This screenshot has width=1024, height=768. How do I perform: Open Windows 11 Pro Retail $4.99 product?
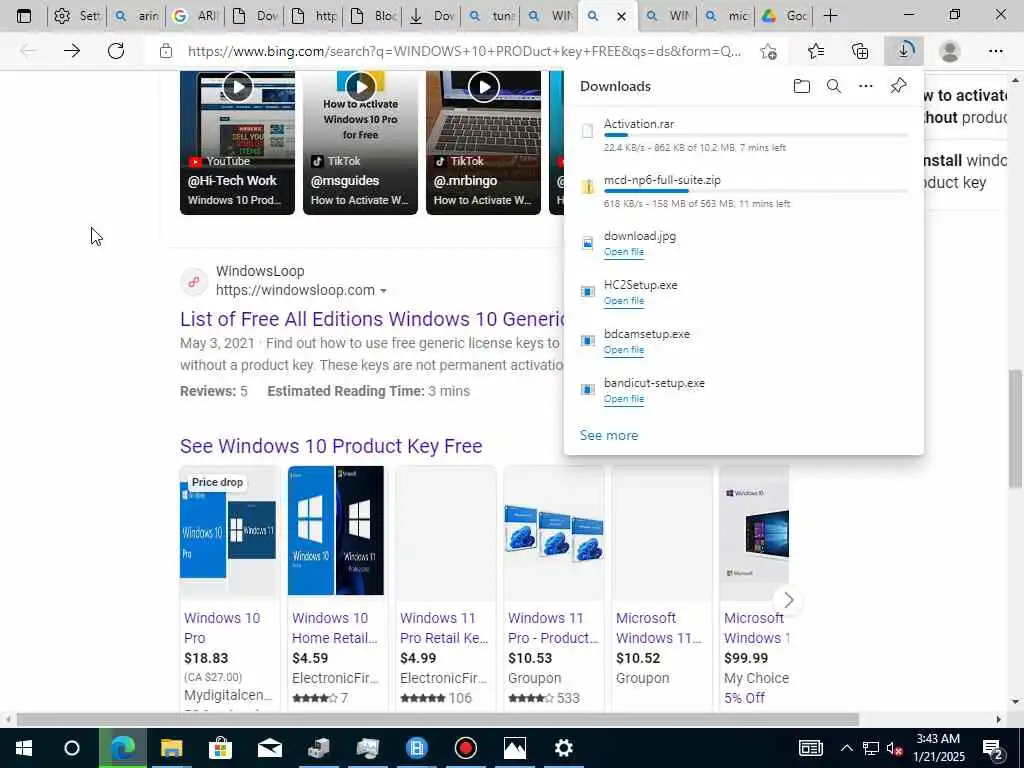445,588
